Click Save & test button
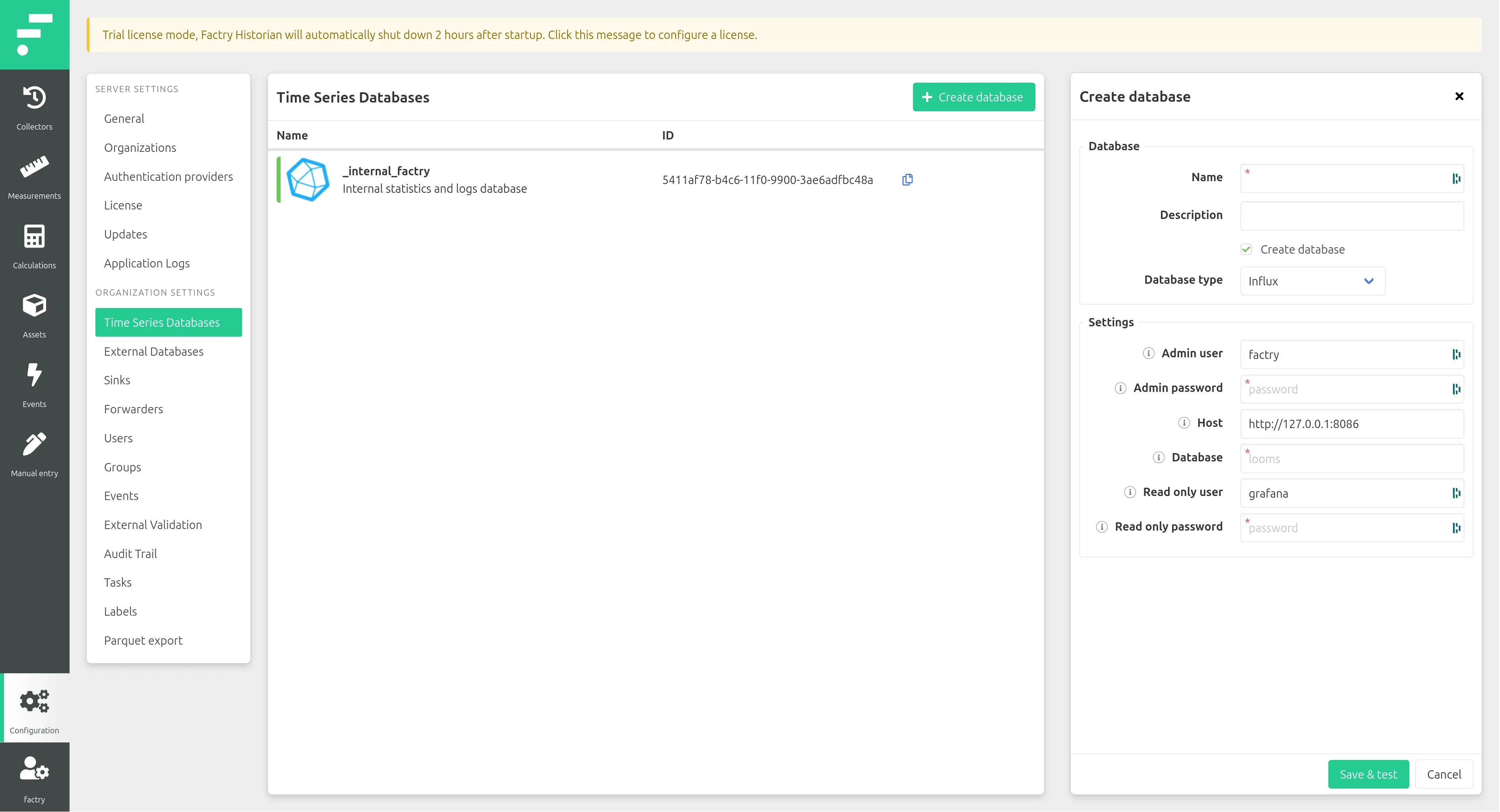Image resolution: width=1500 pixels, height=812 pixels. click(x=1368, y=774)
